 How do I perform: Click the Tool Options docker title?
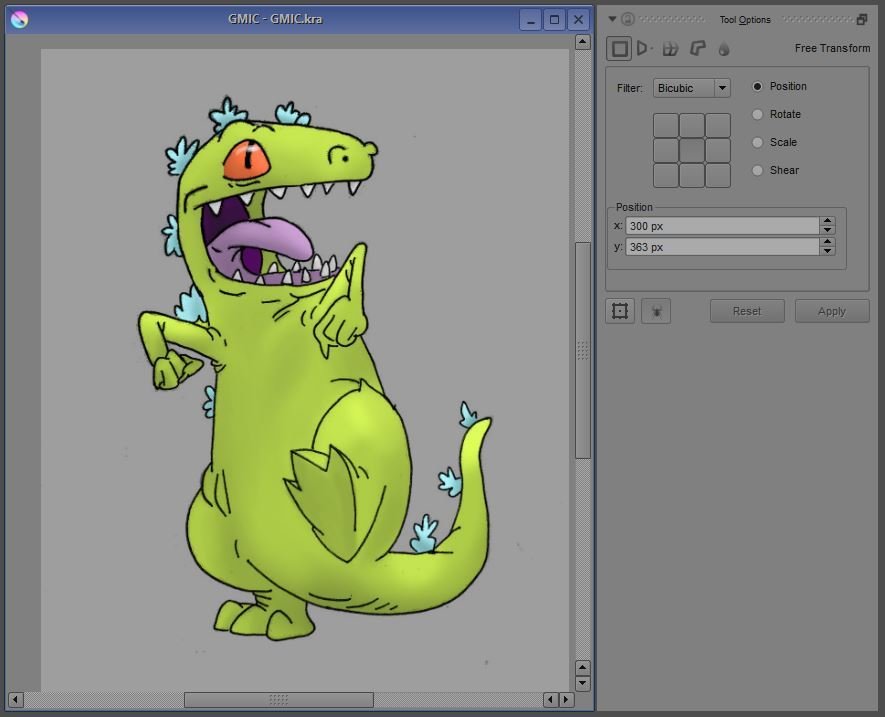point(744,20)
